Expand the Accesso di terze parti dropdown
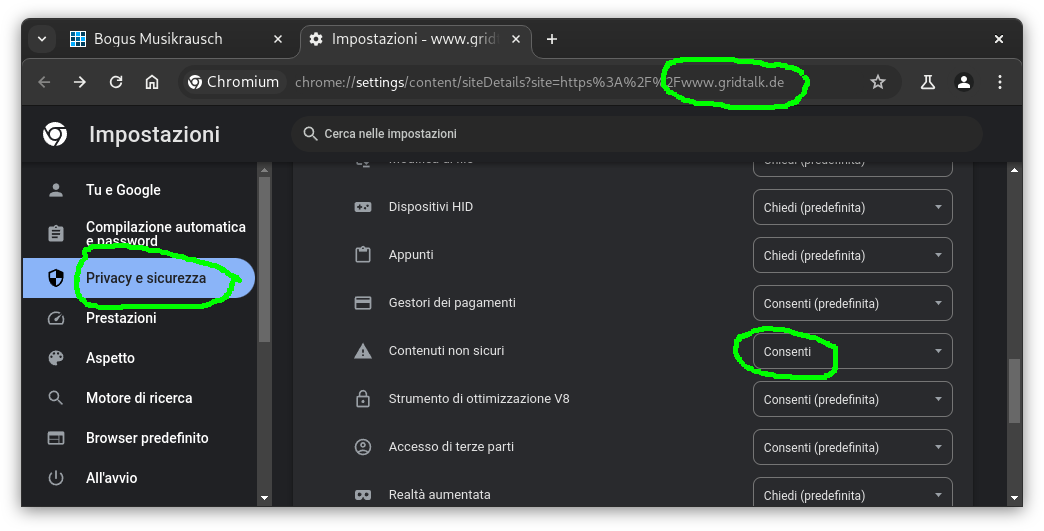 [852, 447]
